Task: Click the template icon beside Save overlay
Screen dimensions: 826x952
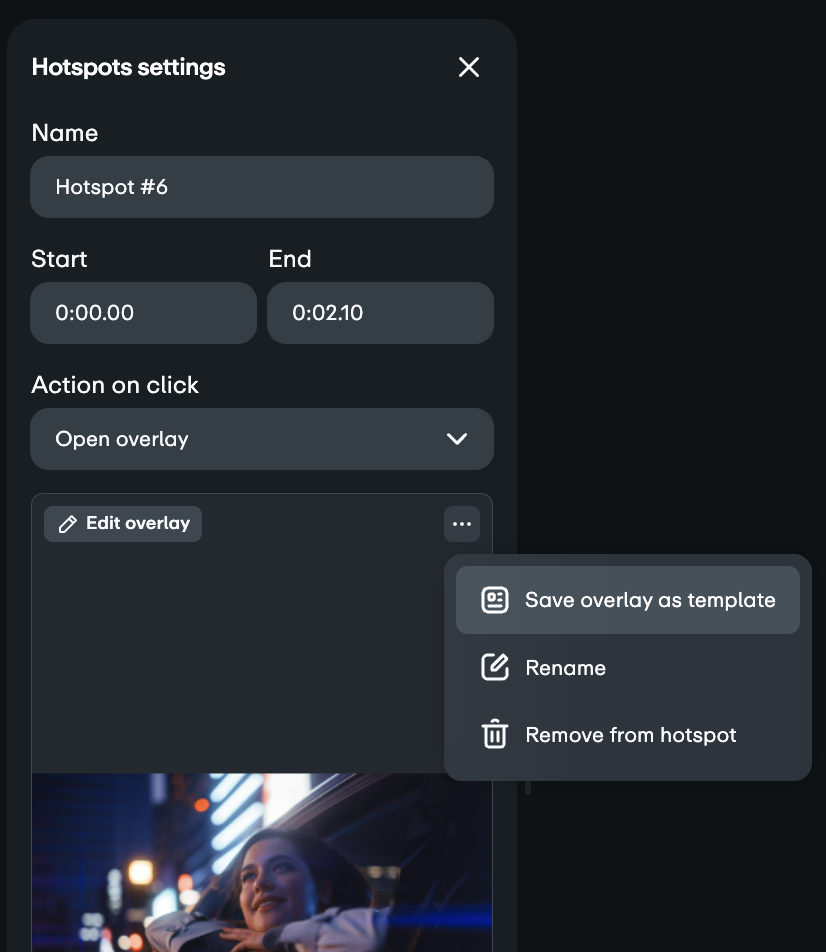Action: (495, 600)
